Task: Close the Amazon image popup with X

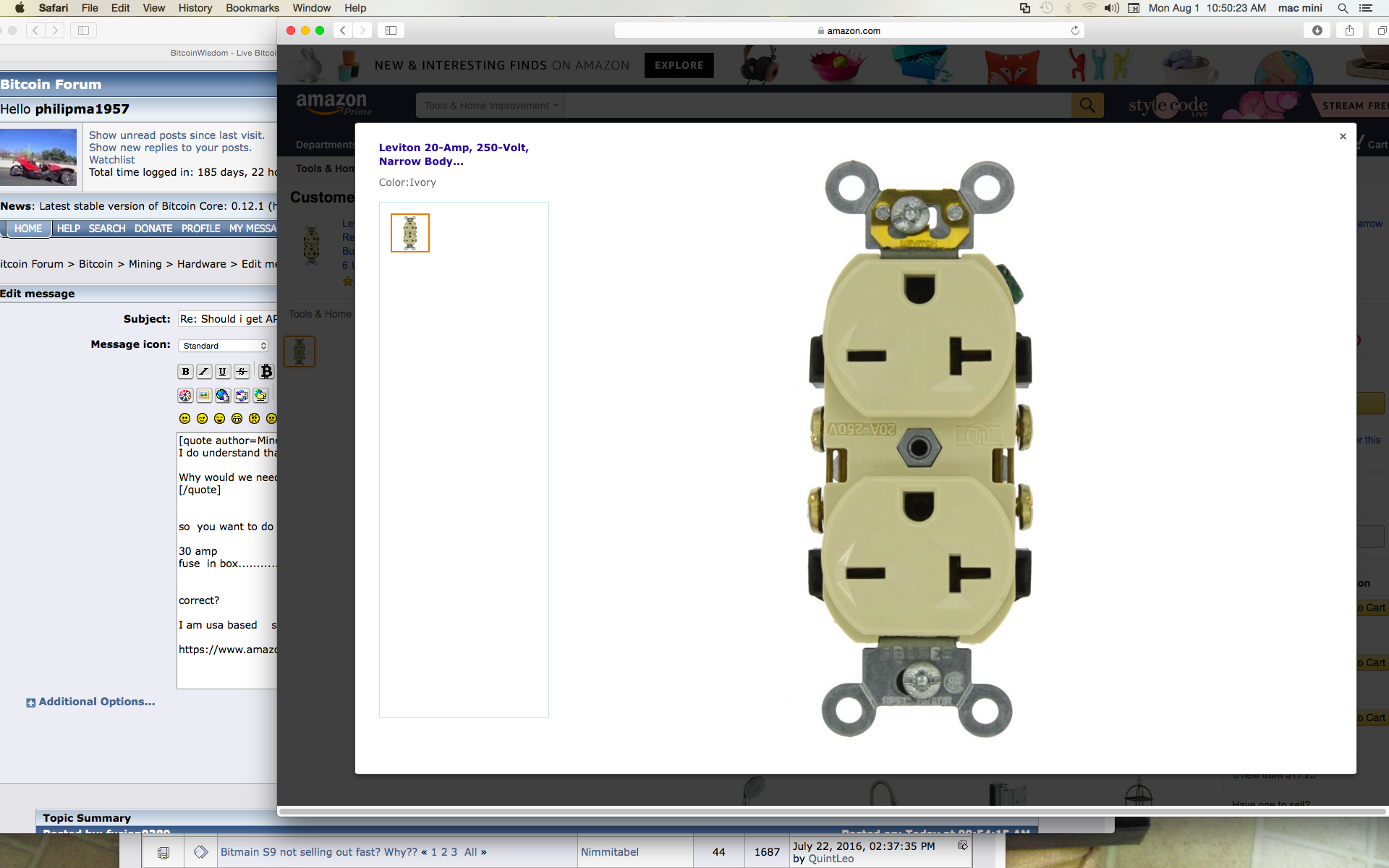Action: click(1343, 136)
